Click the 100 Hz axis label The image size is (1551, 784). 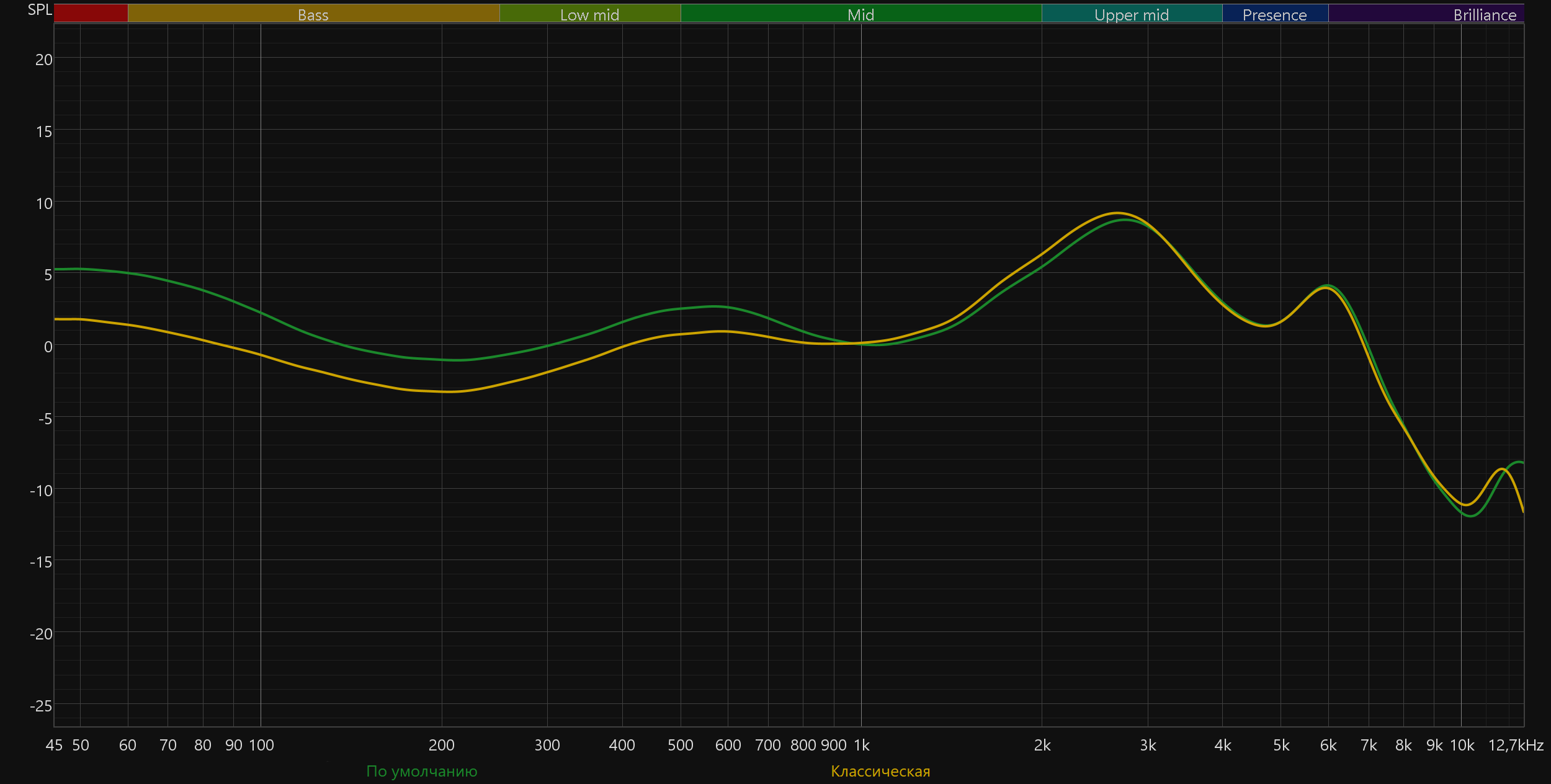click(261, 745)
